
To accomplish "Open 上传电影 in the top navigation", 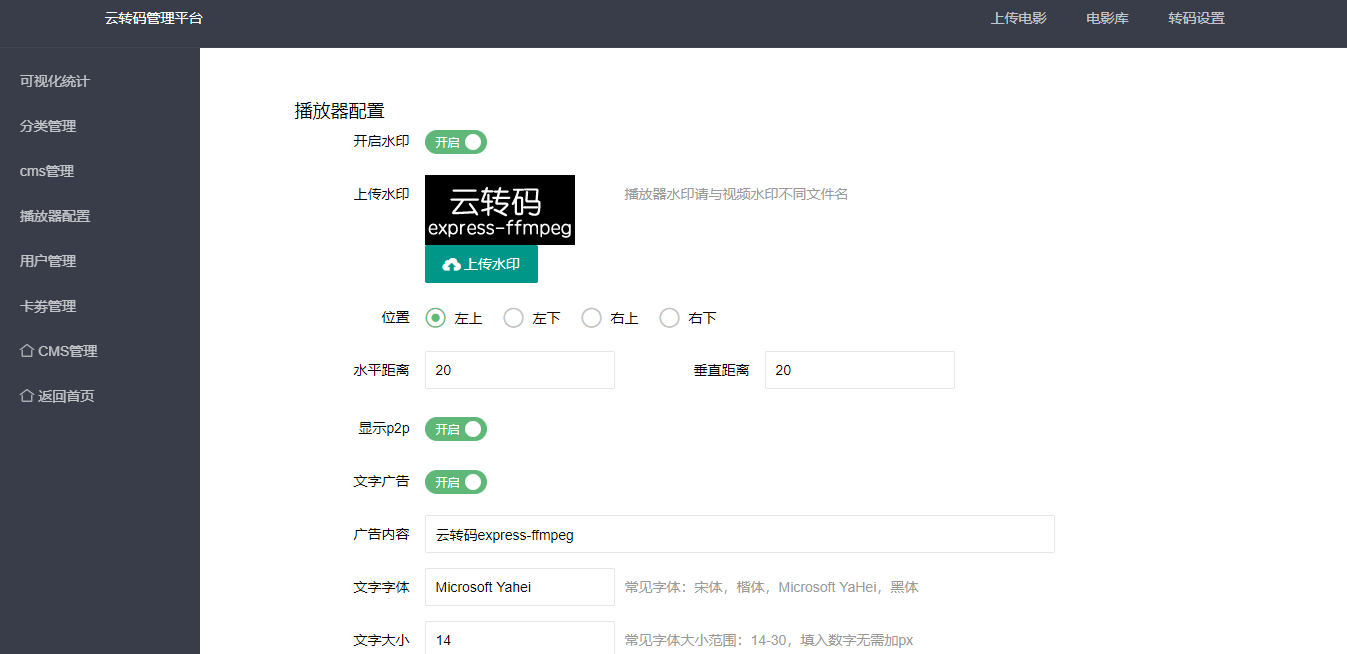I will click(1018, 18).
